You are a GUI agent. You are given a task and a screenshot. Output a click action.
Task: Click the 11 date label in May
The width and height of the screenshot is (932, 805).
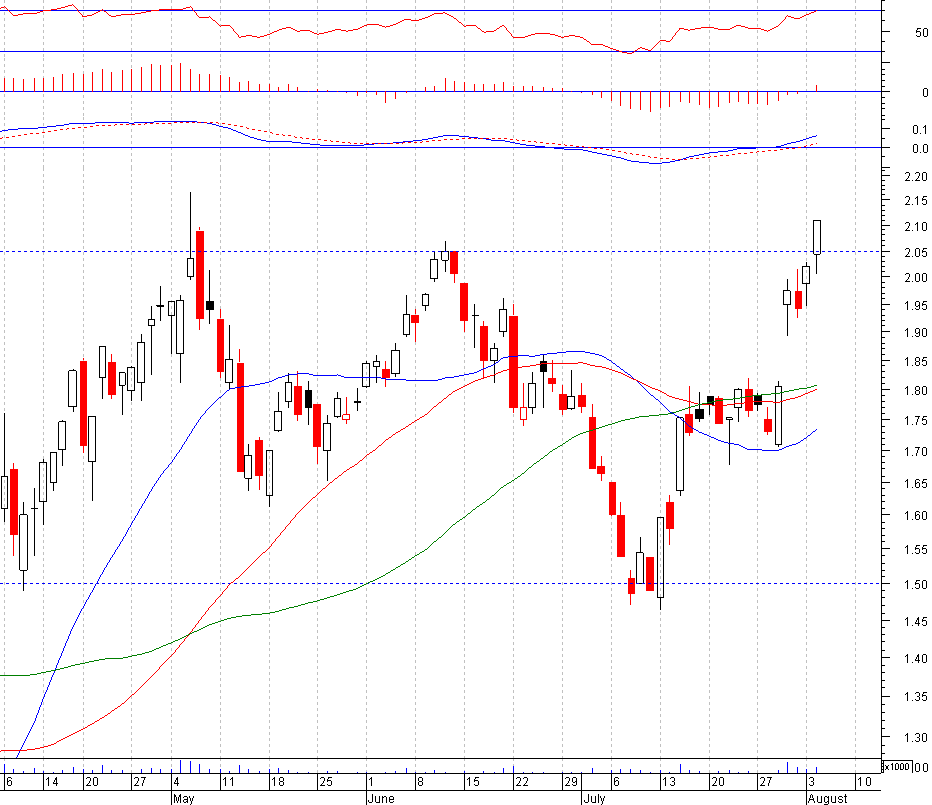coord(228,782)
